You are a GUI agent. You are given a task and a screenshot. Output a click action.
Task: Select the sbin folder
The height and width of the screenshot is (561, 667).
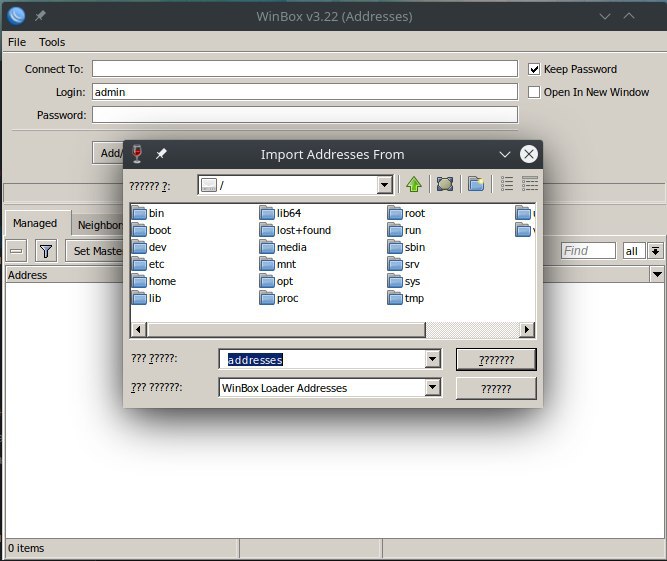407,247
